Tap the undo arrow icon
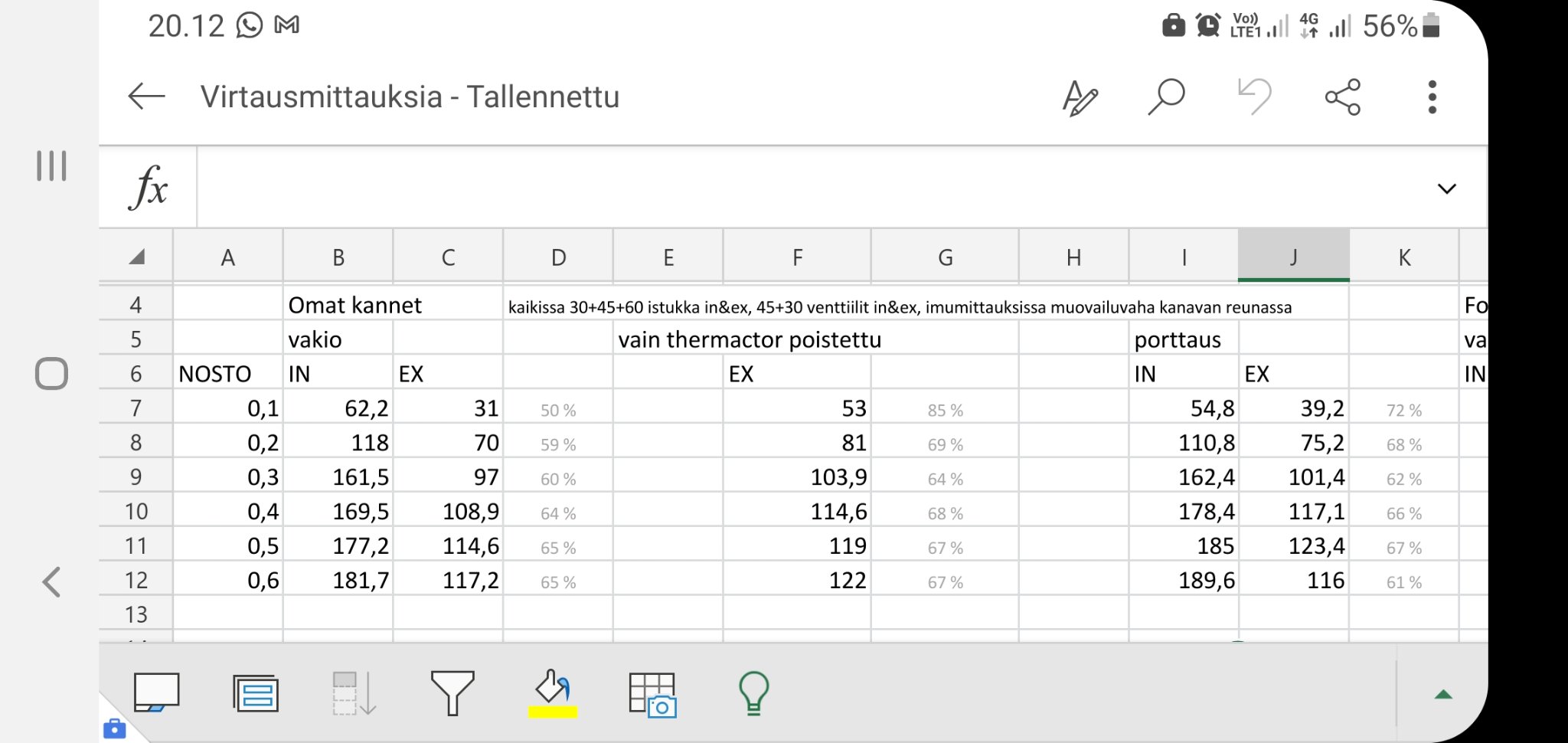 coord(1254,97)
